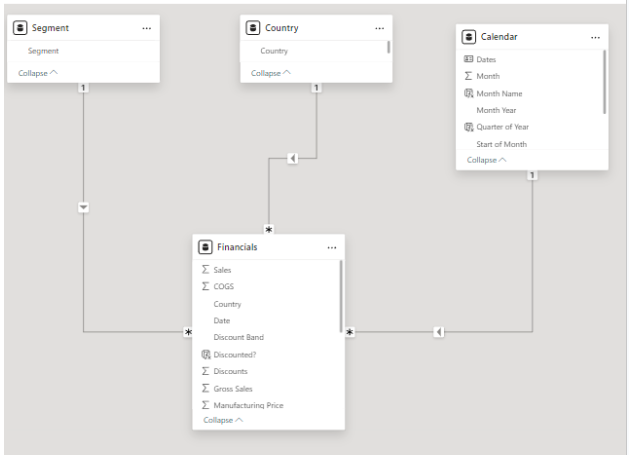The width and height of the screenshot is (629, 455).
Task: Click the calculated column icon beside Discounted?
Action: (x=206, y=354)
